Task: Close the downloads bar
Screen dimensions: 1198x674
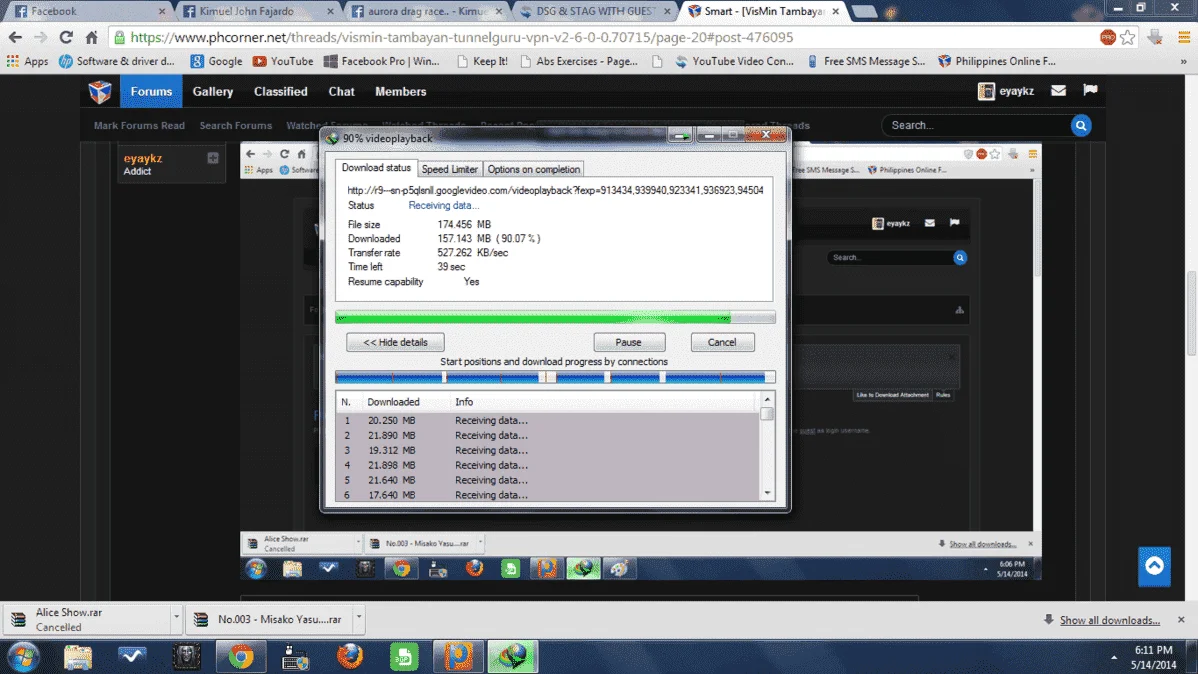Action: coord(1181,620)
